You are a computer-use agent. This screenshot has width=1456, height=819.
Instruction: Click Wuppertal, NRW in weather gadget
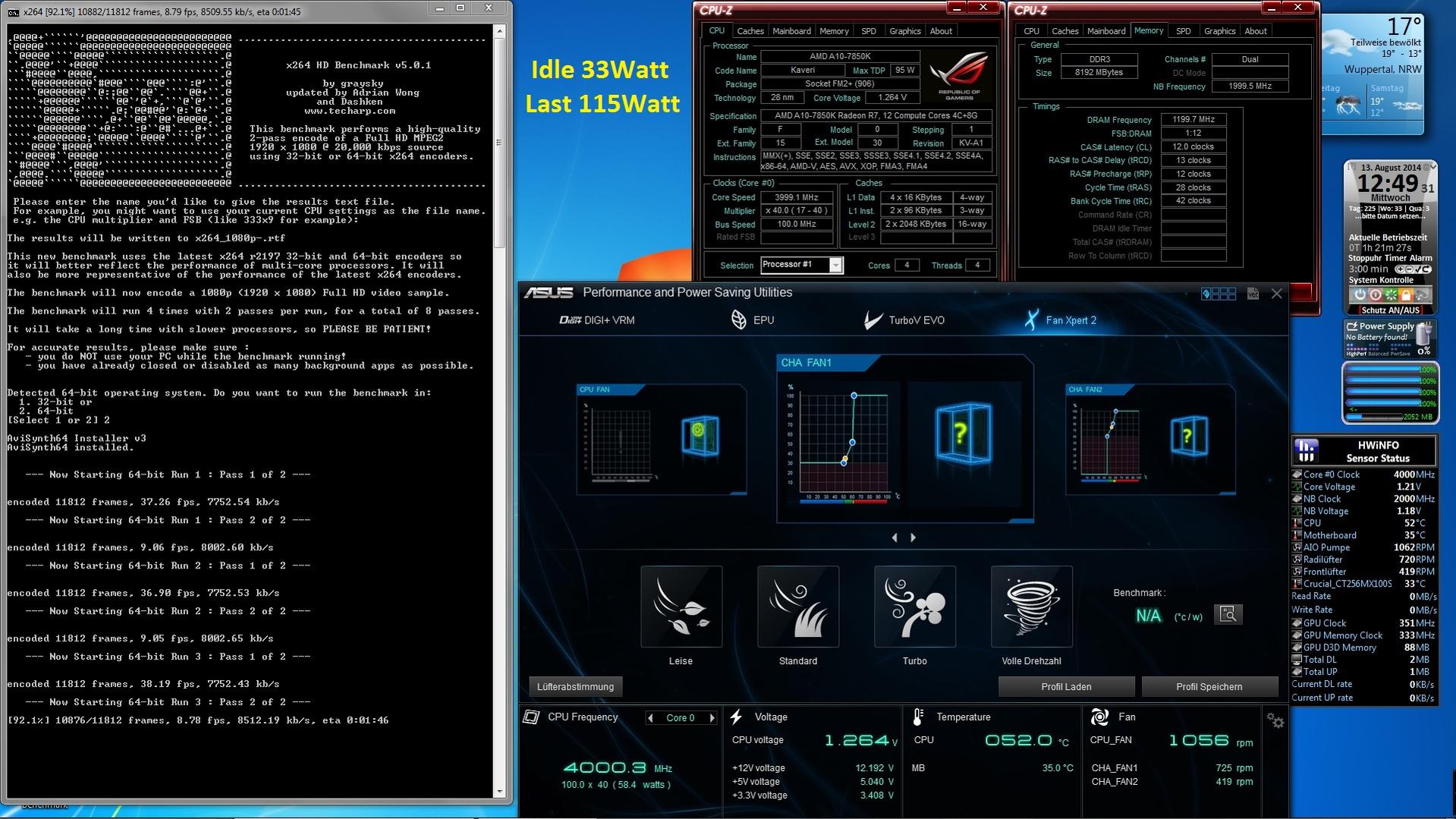[x=1382, y=70]
